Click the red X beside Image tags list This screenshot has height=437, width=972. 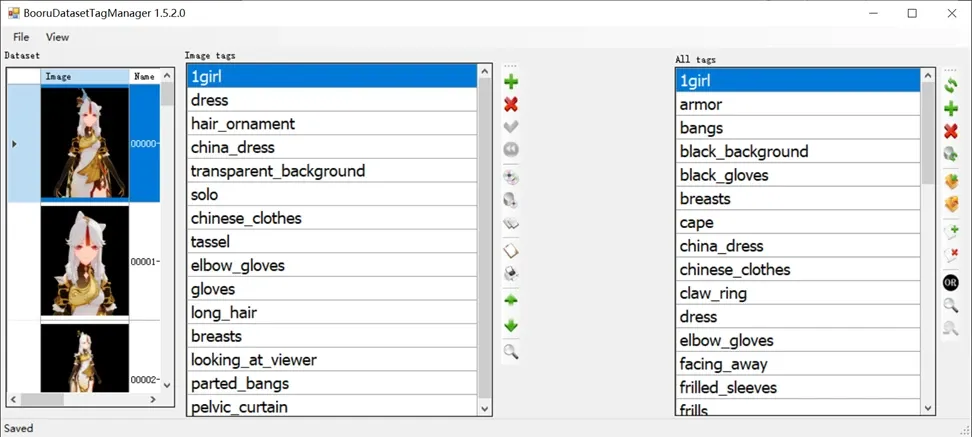511,104
